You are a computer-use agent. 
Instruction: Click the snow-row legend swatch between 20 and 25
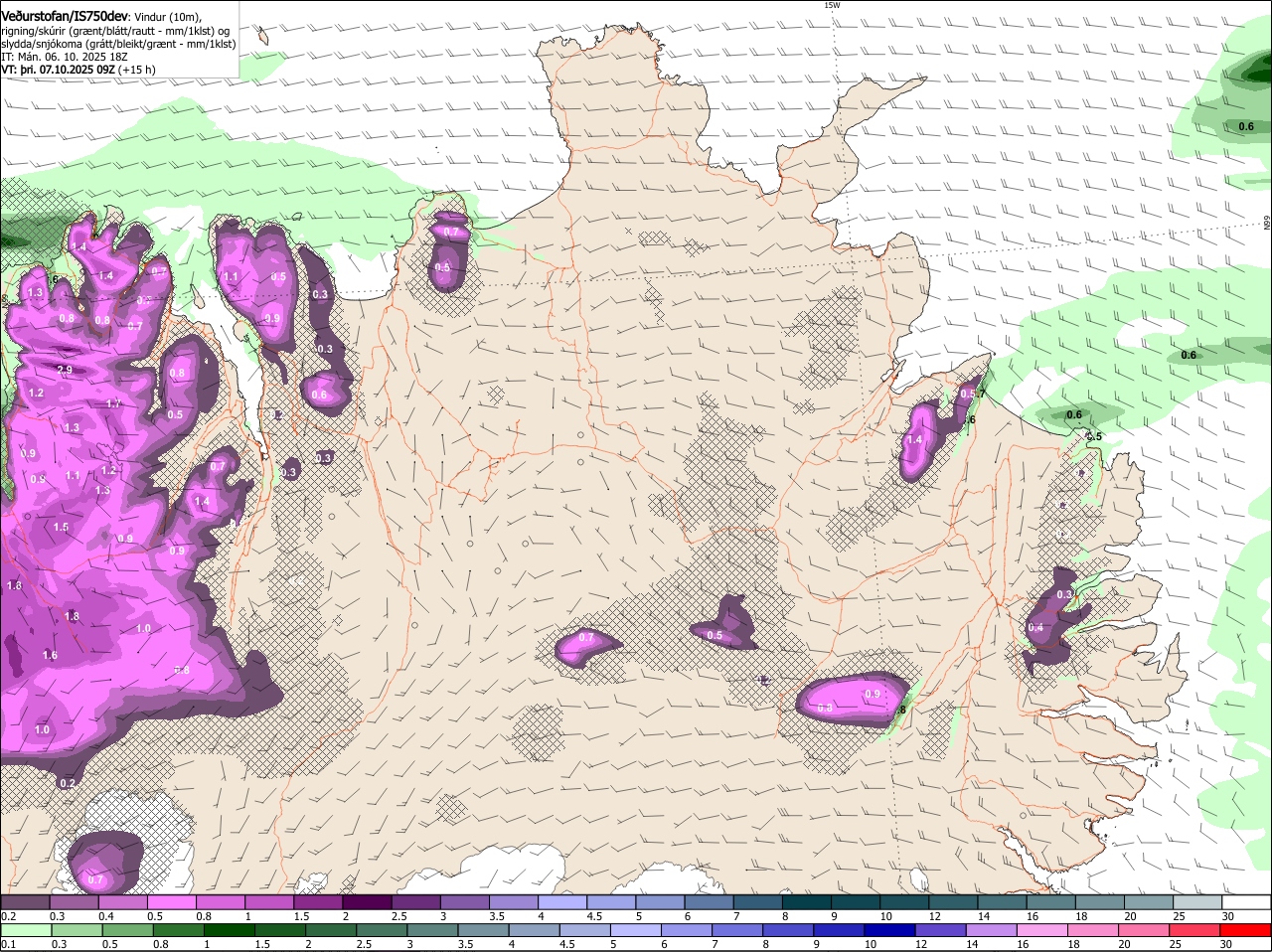pos(1148,902)
